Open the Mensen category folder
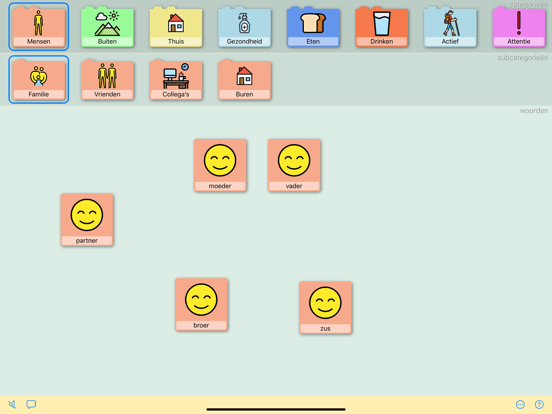The image size is (552, 414). pos(39,27)
